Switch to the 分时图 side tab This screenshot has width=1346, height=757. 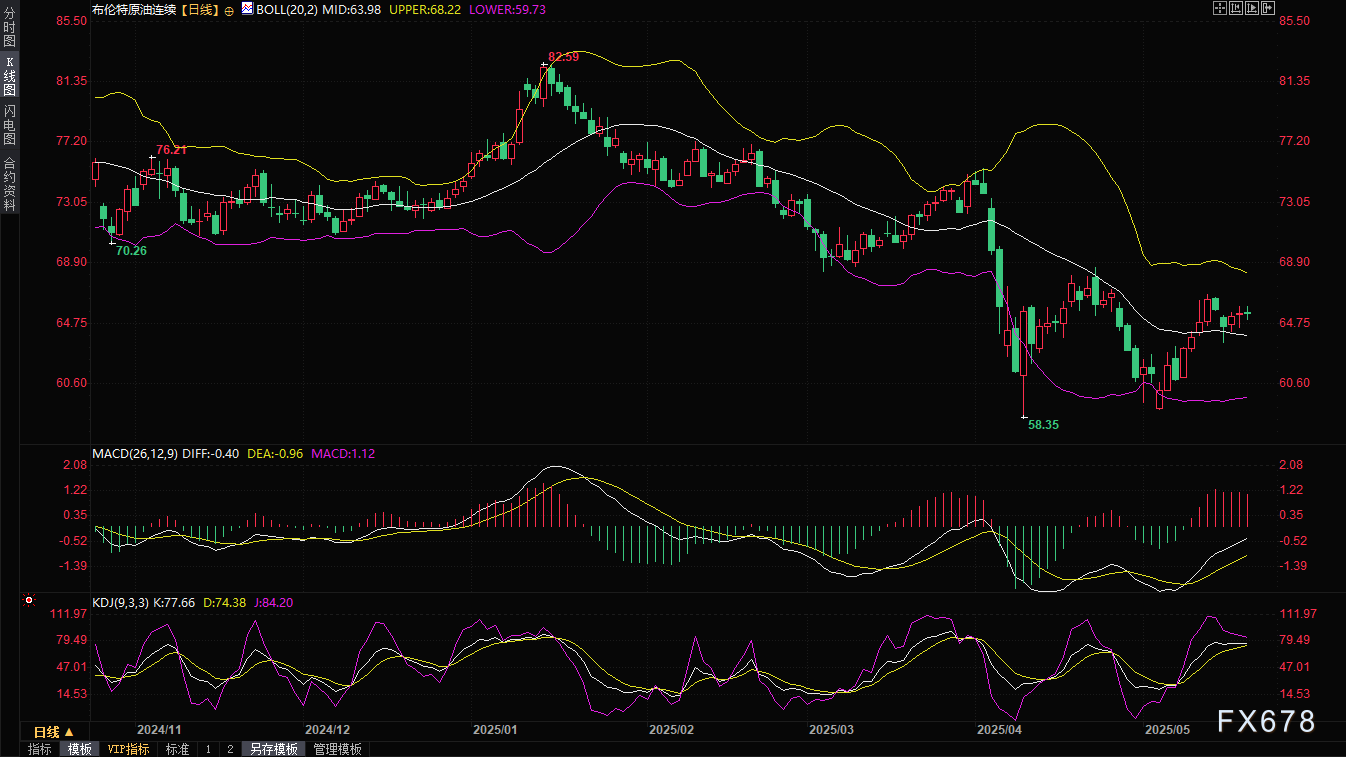coord(9,35)
